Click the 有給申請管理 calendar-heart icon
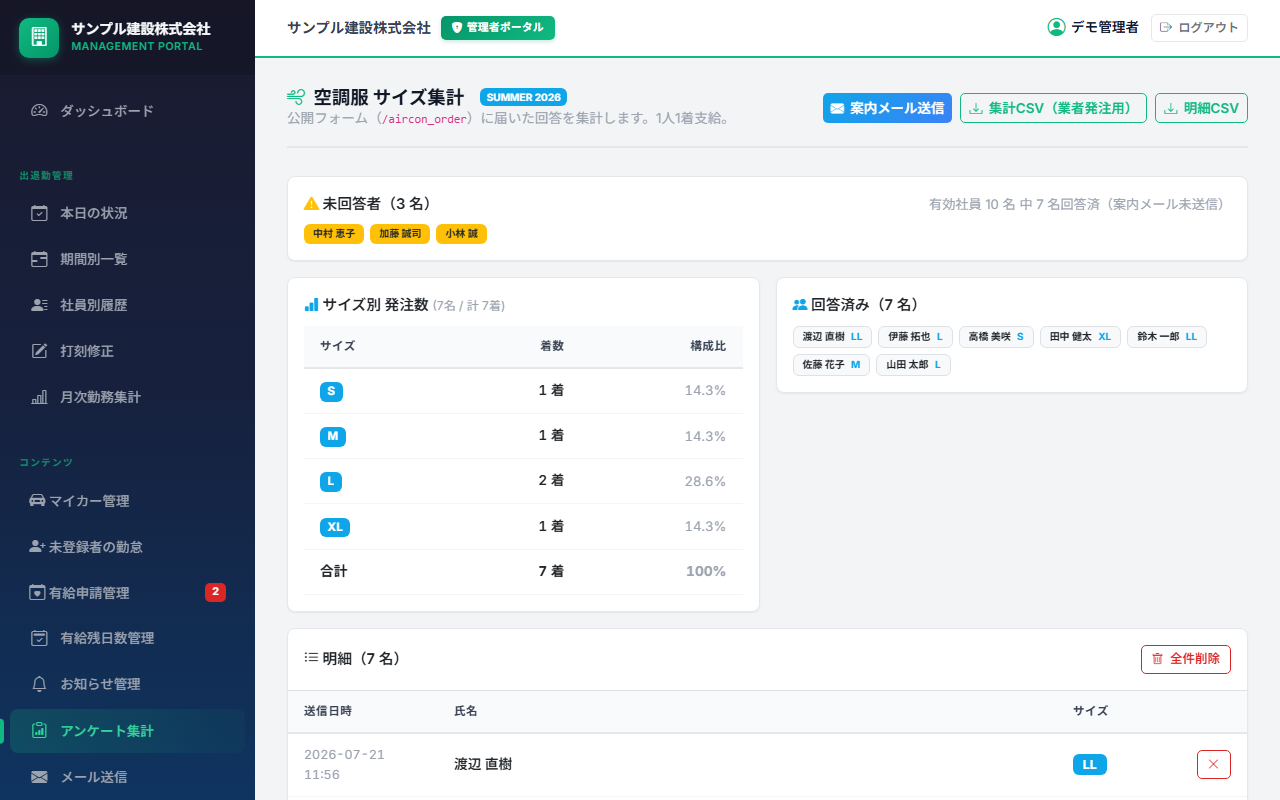This screenshot has height=800, width=1280. tap(37, 593)
